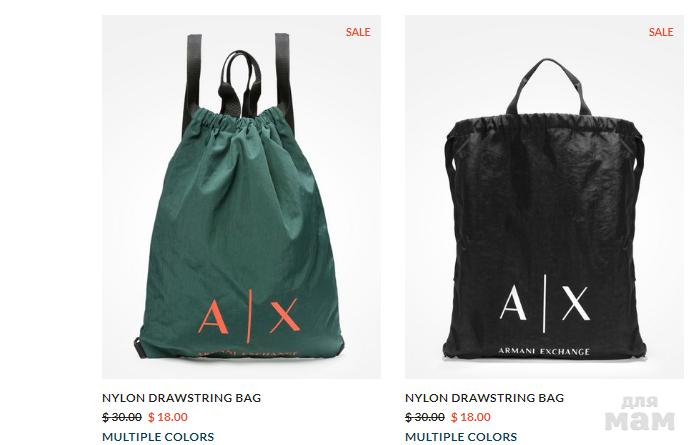Image resolution: width=690 pixels, height=445 pixels.
Task: Click the ARMANI EXCHANGE text on black bag
Action: 544,351
